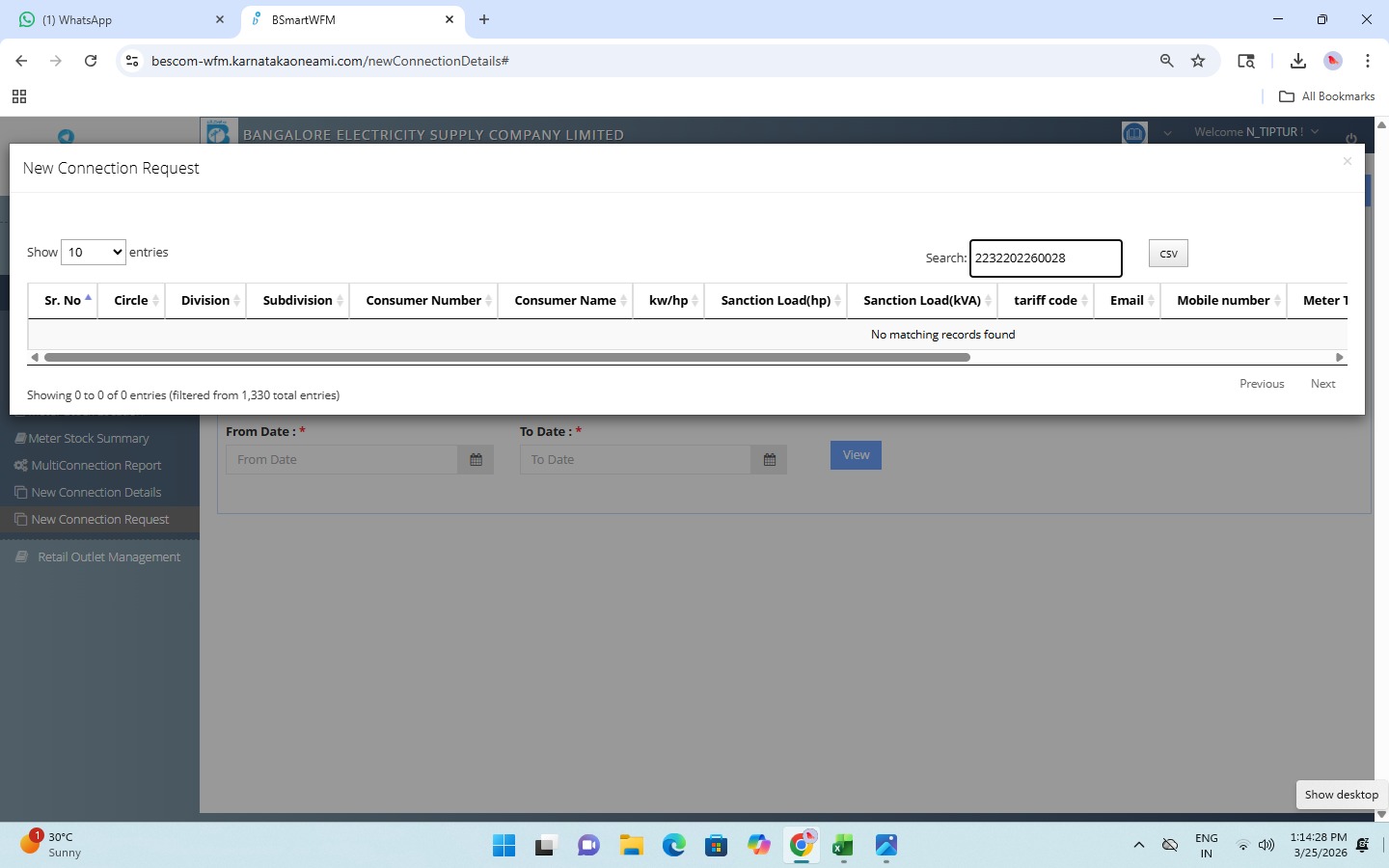Open the To Date calendar picker

click(x=769, y=460)
